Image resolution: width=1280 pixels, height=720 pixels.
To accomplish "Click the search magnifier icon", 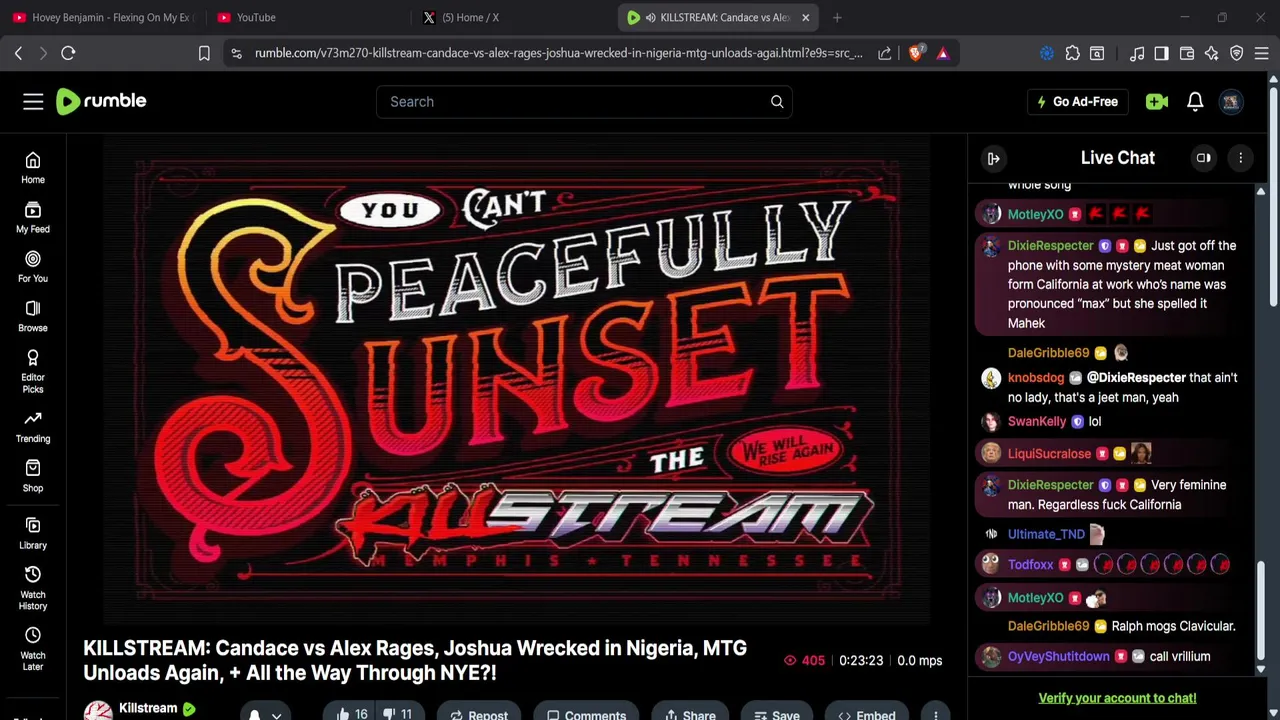I will tap(777, 101).
